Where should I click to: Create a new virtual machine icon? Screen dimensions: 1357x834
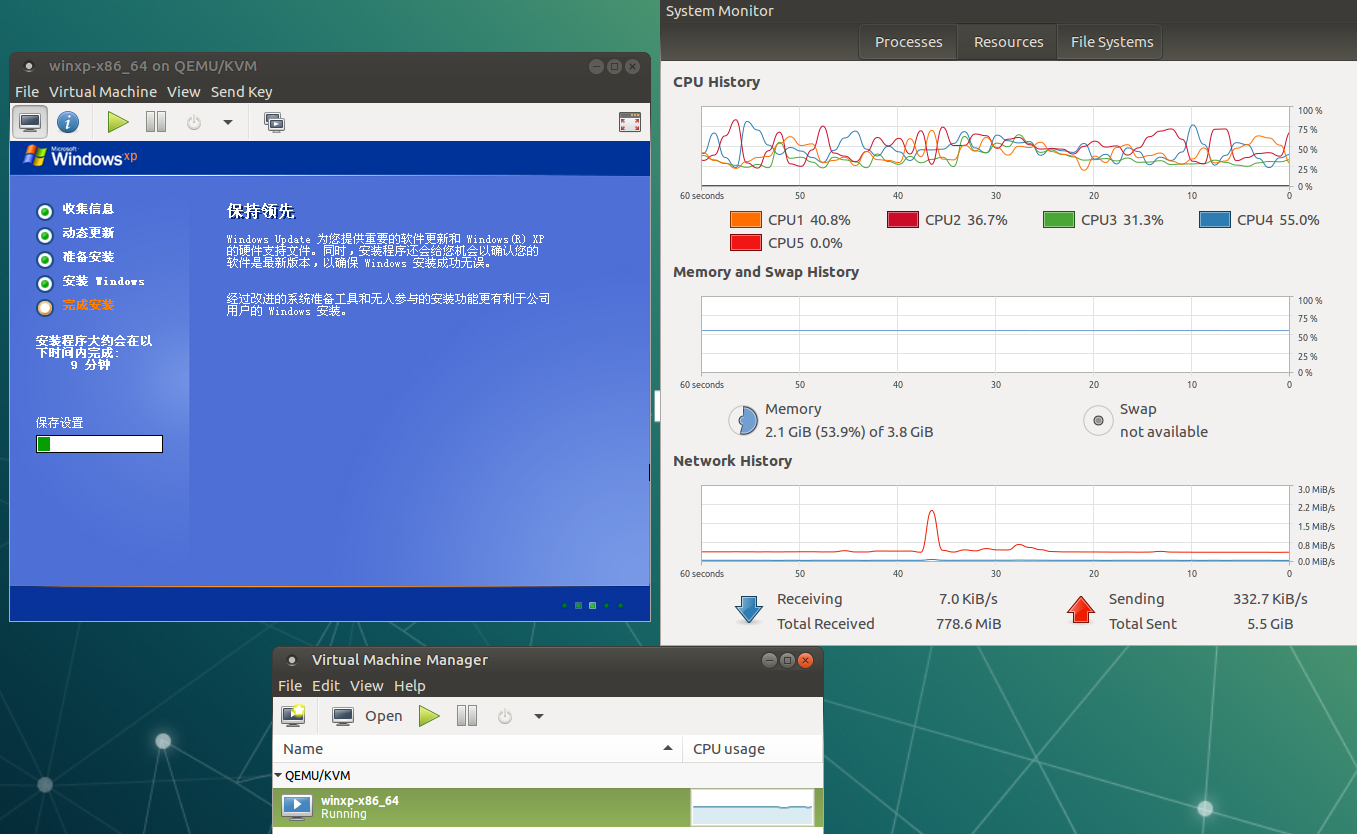[293, 716]
